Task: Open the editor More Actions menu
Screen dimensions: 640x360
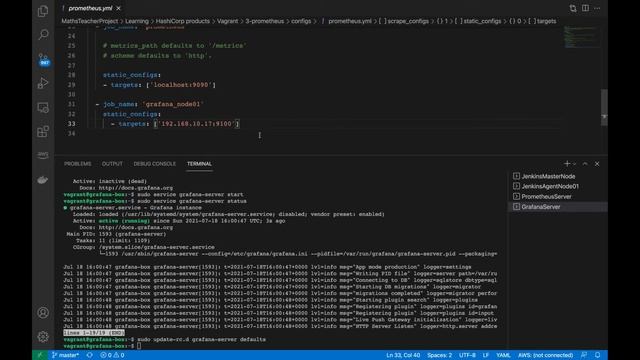Action: click(597, 8)
